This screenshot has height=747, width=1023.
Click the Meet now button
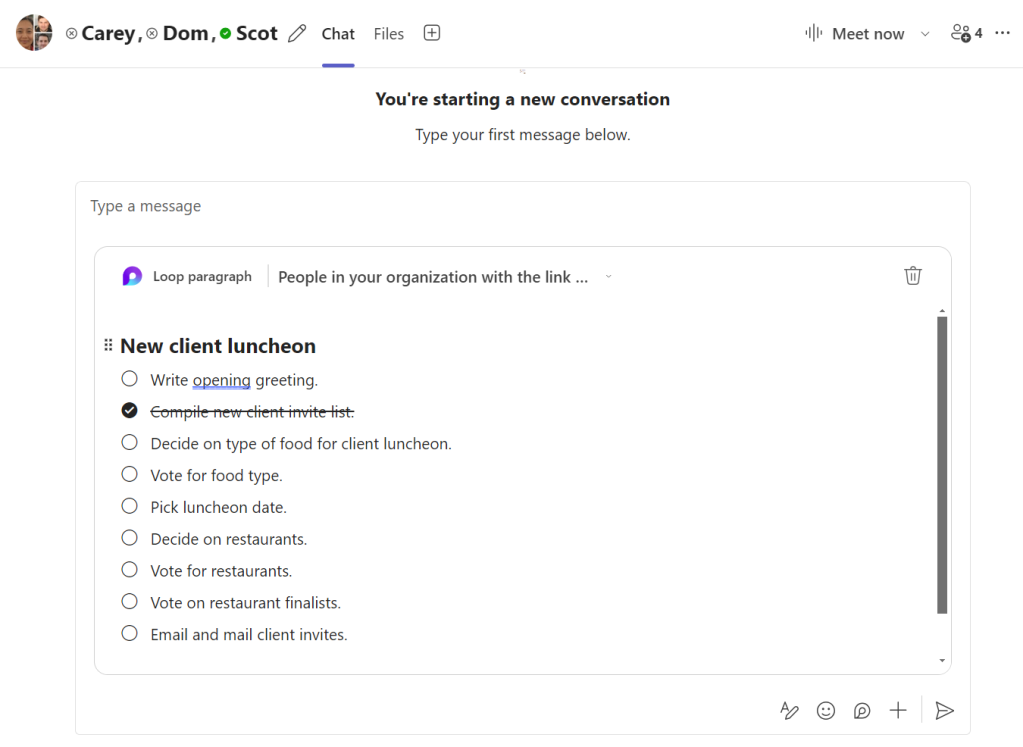(868, 33)
